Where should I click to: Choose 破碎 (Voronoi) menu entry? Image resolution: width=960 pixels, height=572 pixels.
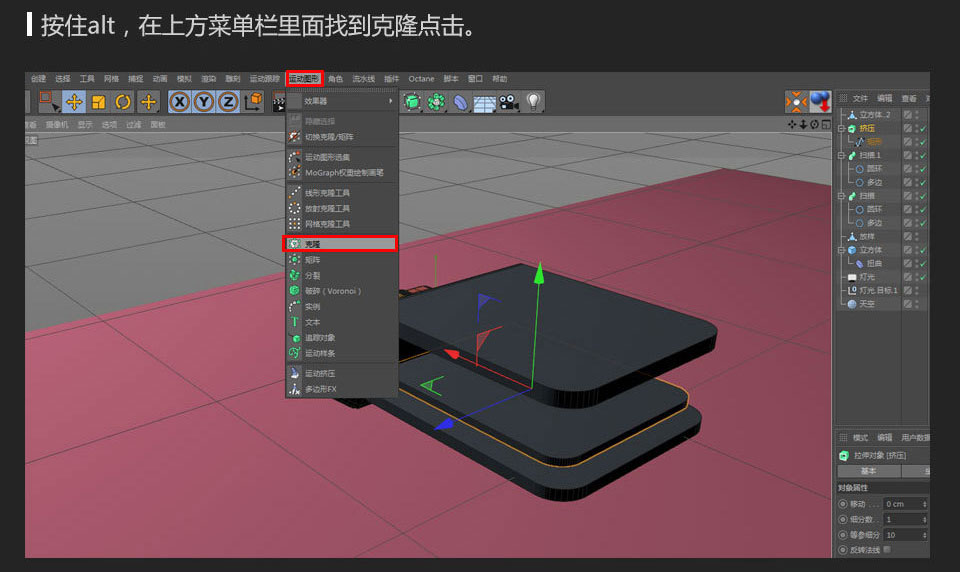tap(342, 291)
